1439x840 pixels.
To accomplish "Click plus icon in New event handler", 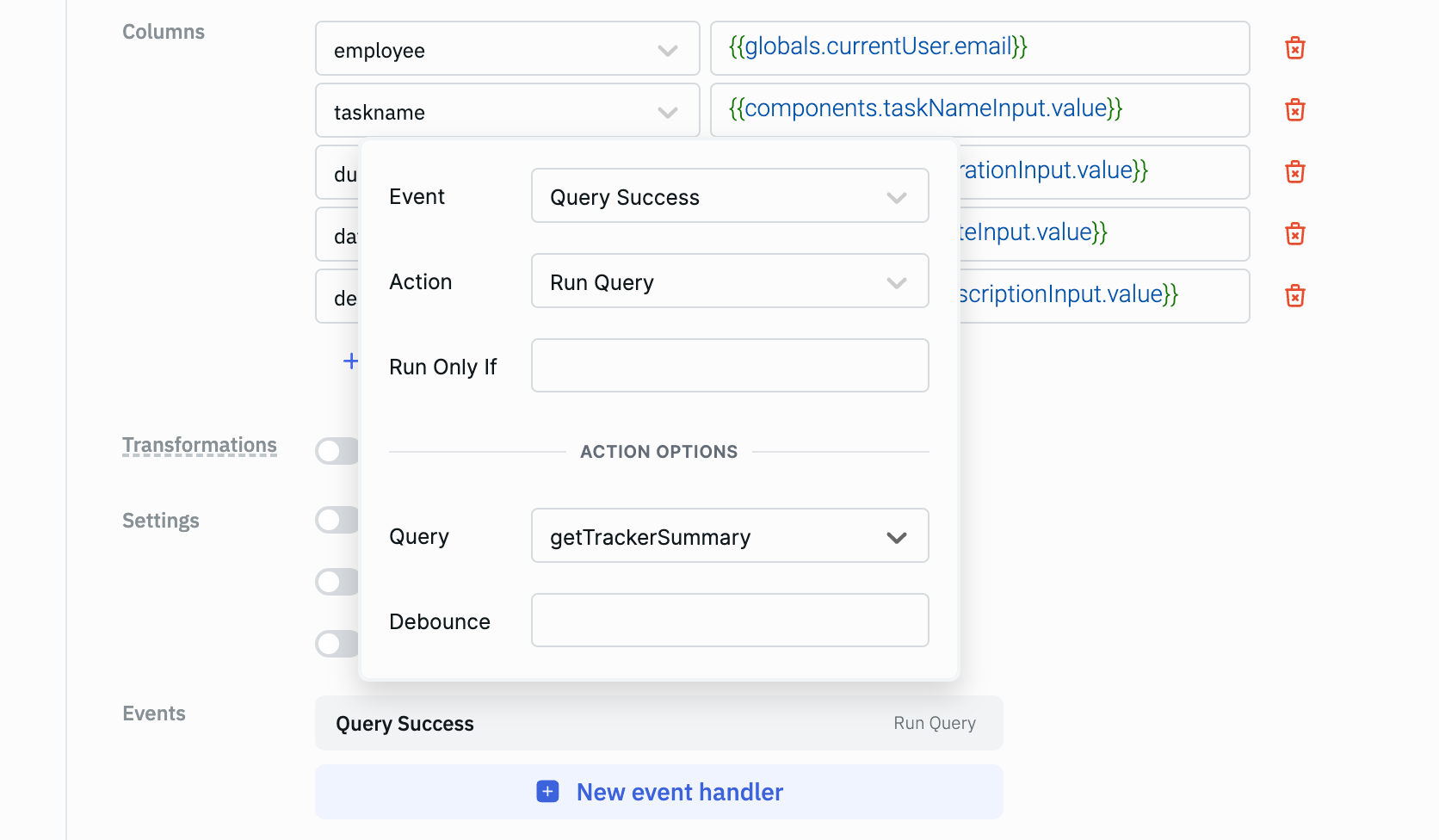I will point(547,792).
